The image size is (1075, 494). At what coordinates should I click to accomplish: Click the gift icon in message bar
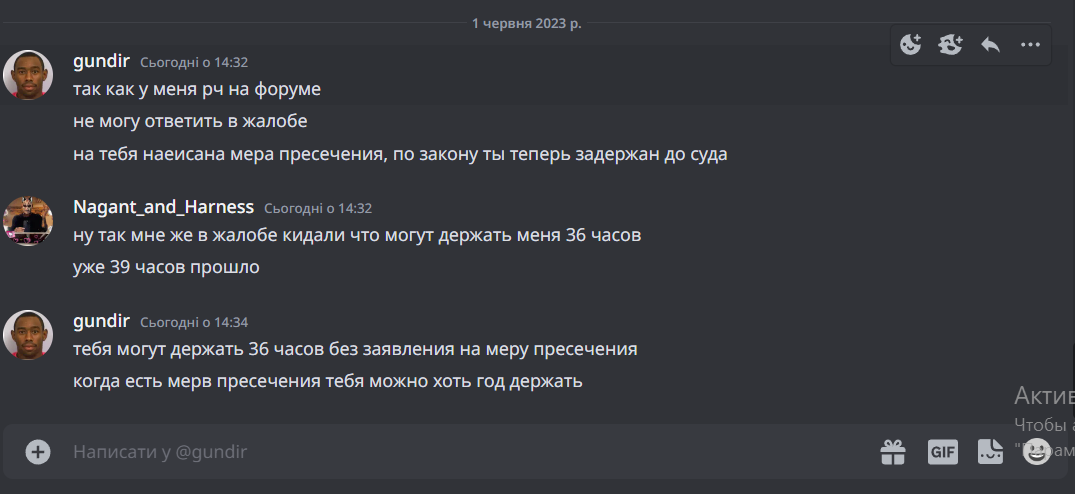click(893, 452)
